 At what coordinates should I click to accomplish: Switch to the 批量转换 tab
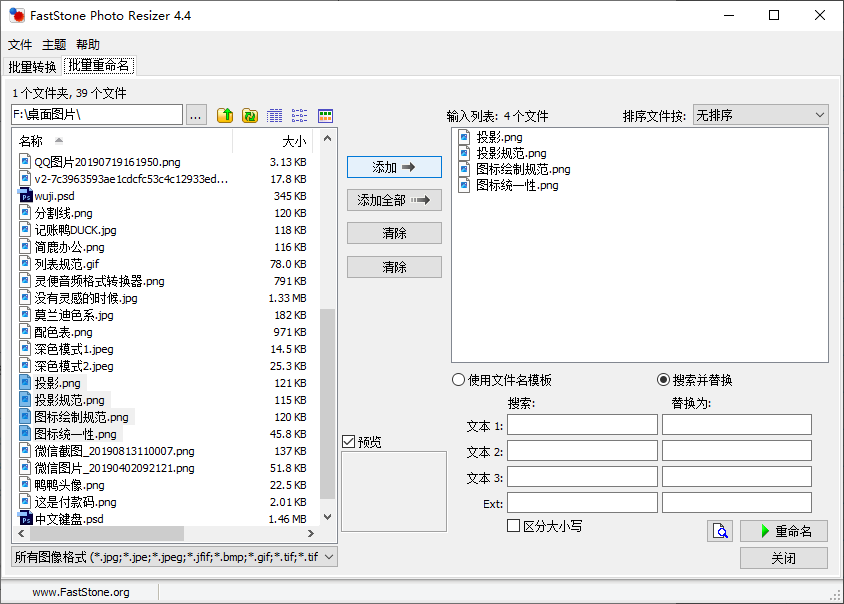(x=32, y=67)
